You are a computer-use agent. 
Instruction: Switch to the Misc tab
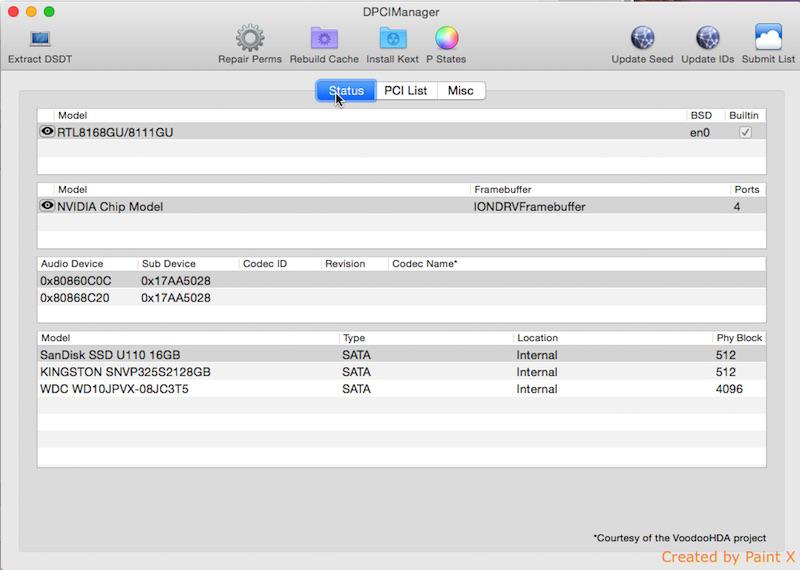pos(460,91)
